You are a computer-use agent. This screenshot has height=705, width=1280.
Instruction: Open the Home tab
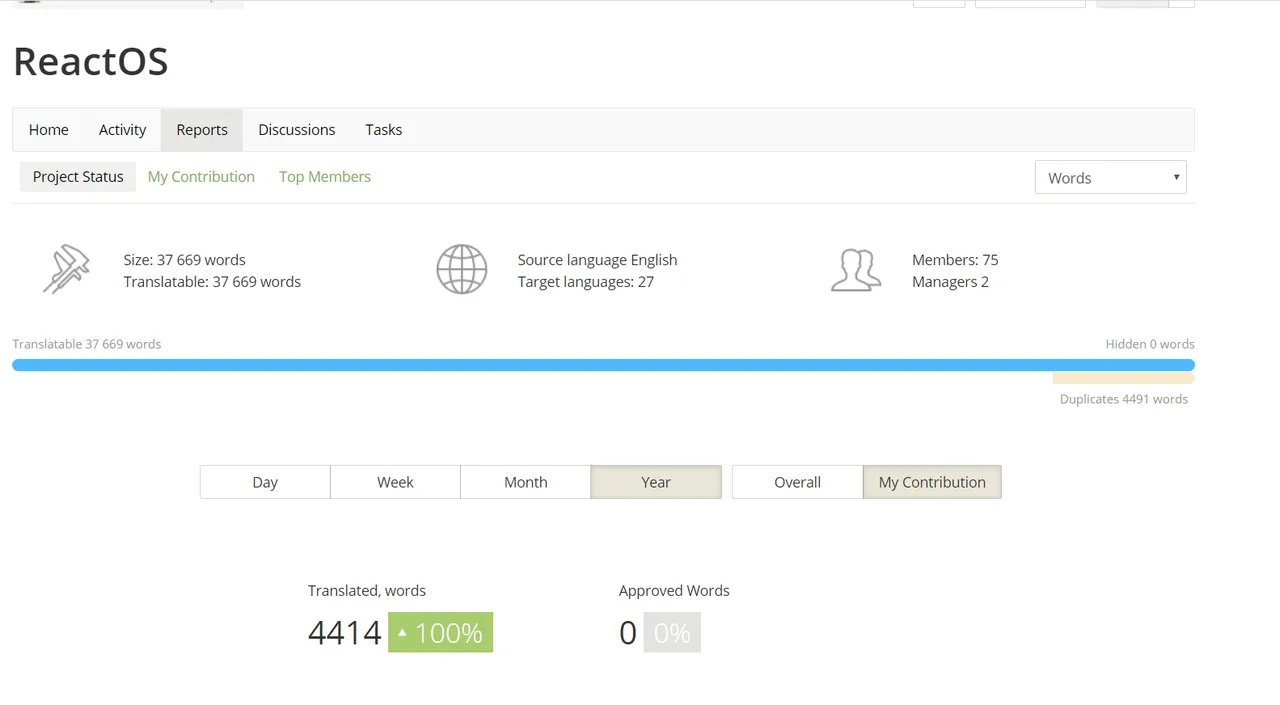49,130
